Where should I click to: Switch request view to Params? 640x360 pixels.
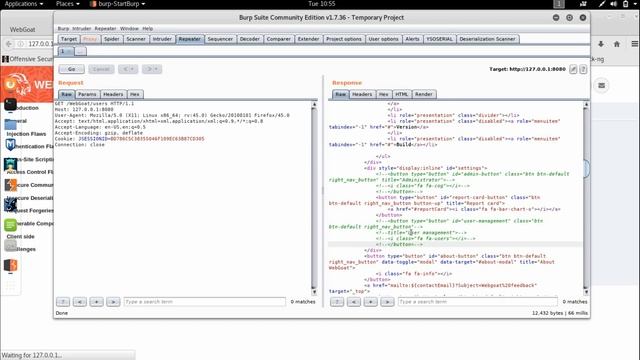[87, 94]
